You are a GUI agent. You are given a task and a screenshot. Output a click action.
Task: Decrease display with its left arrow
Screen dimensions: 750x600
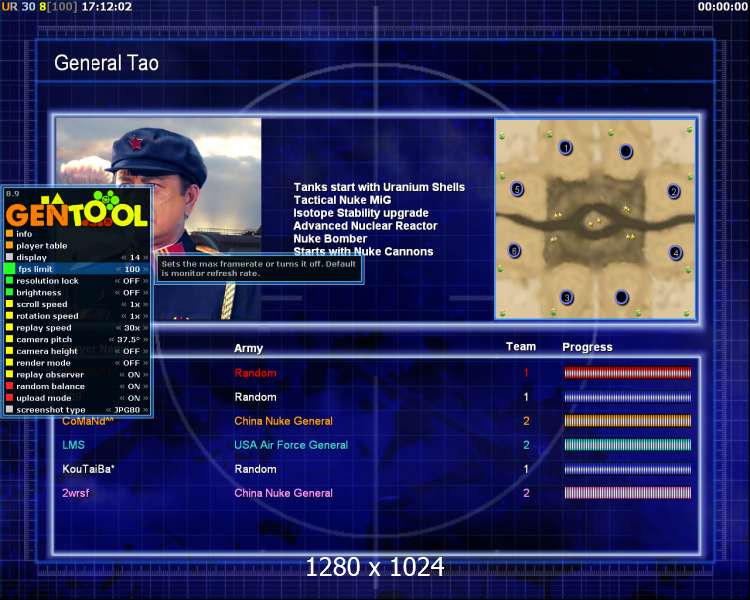(x=124, y=257)
